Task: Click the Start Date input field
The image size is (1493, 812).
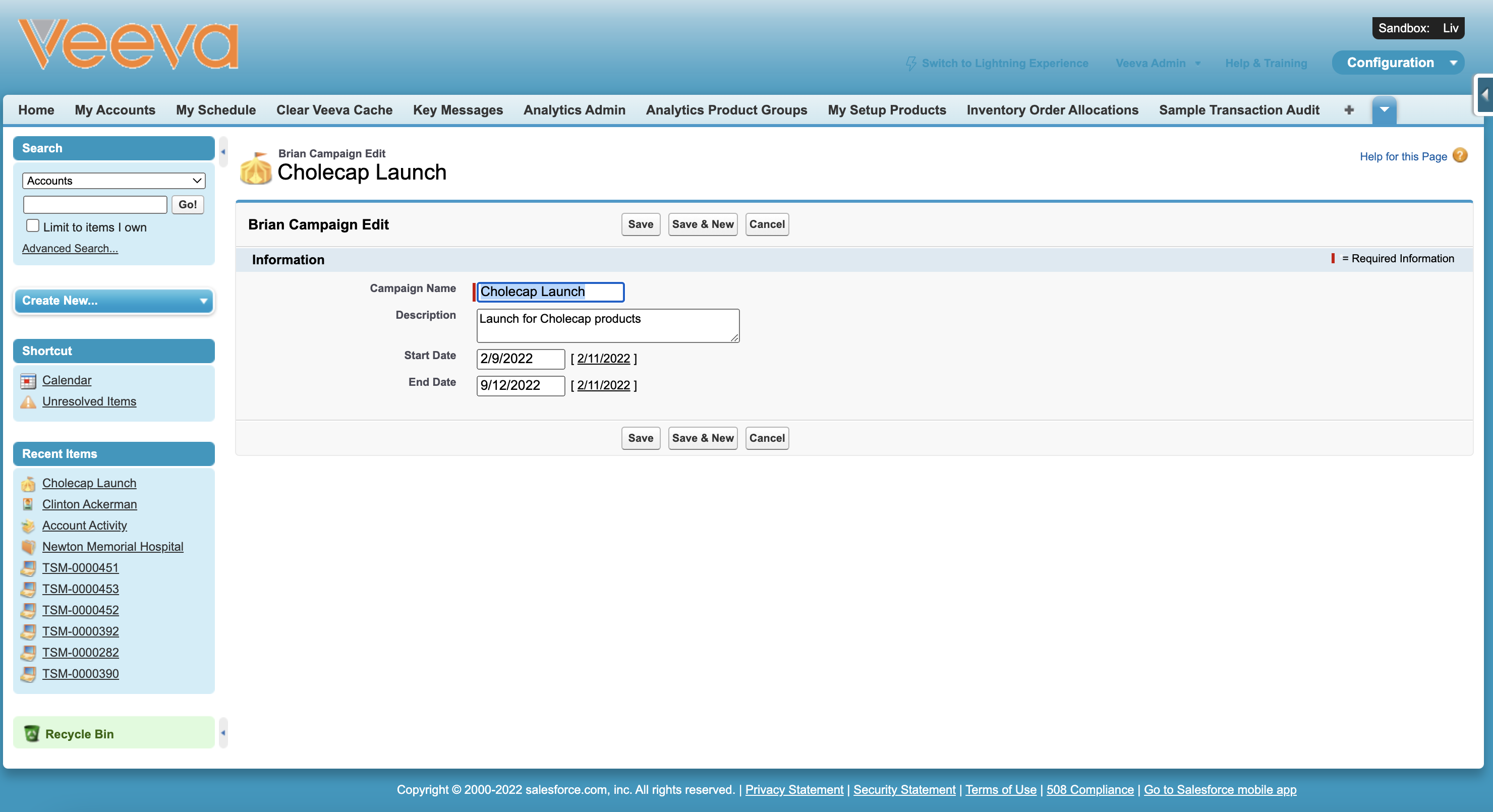Action: point(520,359)
